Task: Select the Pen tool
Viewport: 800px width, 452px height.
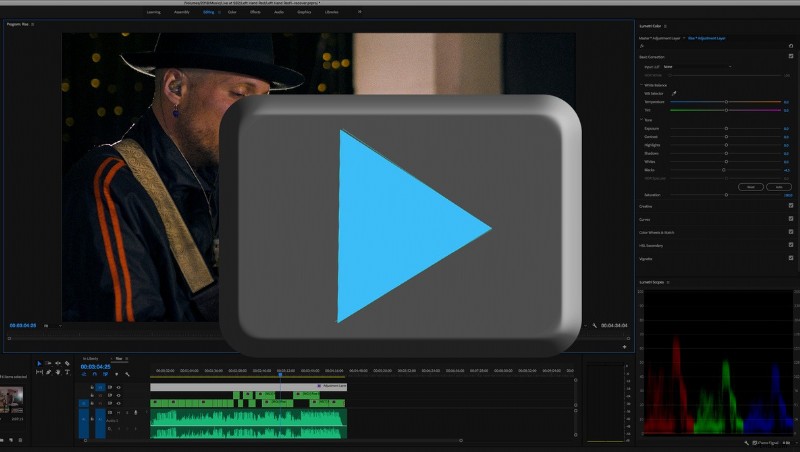Action: point(48,372)
